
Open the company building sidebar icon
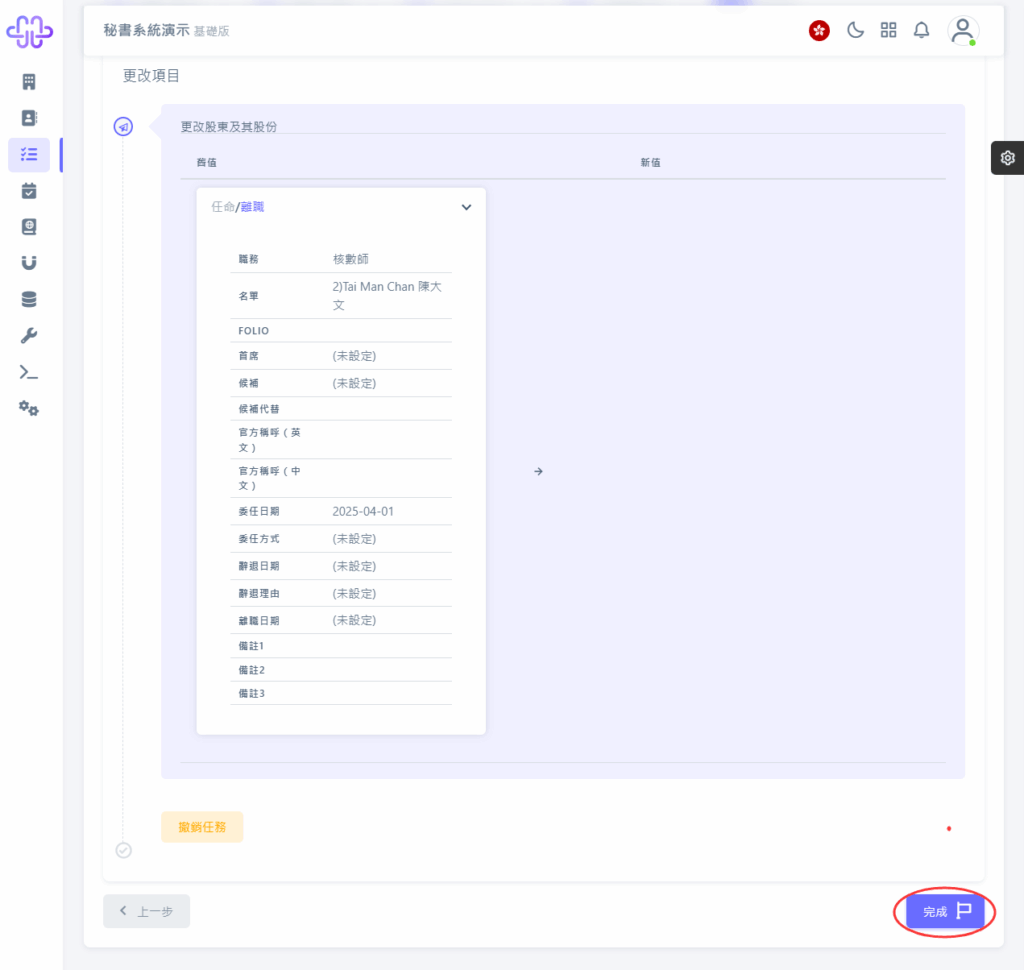pyautogui.click(x=29, y=82)
